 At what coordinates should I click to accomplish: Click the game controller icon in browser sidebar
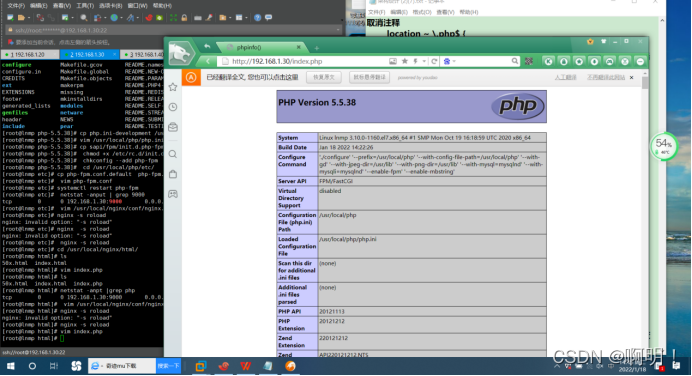tap(173, 194)
